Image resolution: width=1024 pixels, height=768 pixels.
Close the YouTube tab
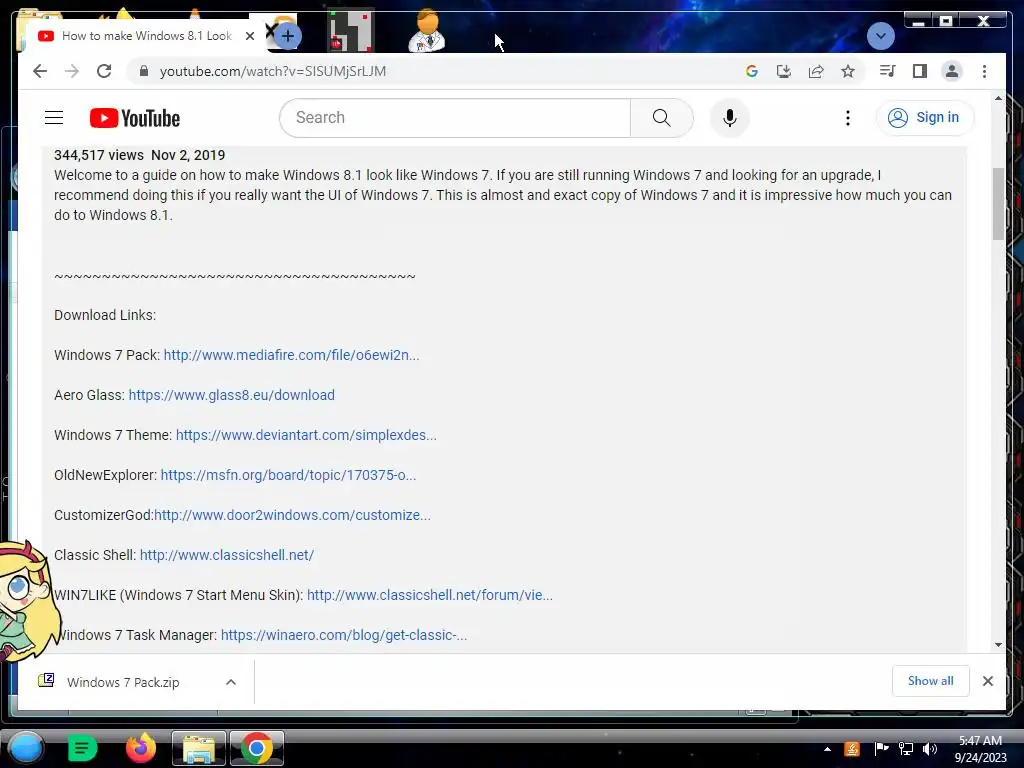point(249,36)
